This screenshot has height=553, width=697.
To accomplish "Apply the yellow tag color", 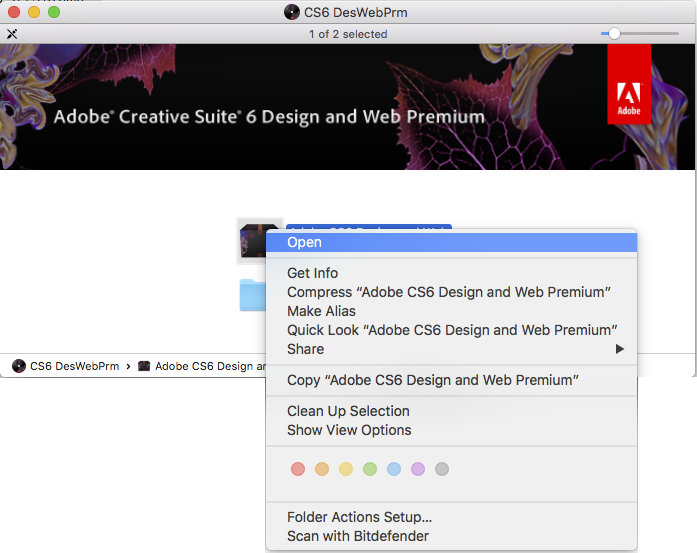I will tap(346, 469).
